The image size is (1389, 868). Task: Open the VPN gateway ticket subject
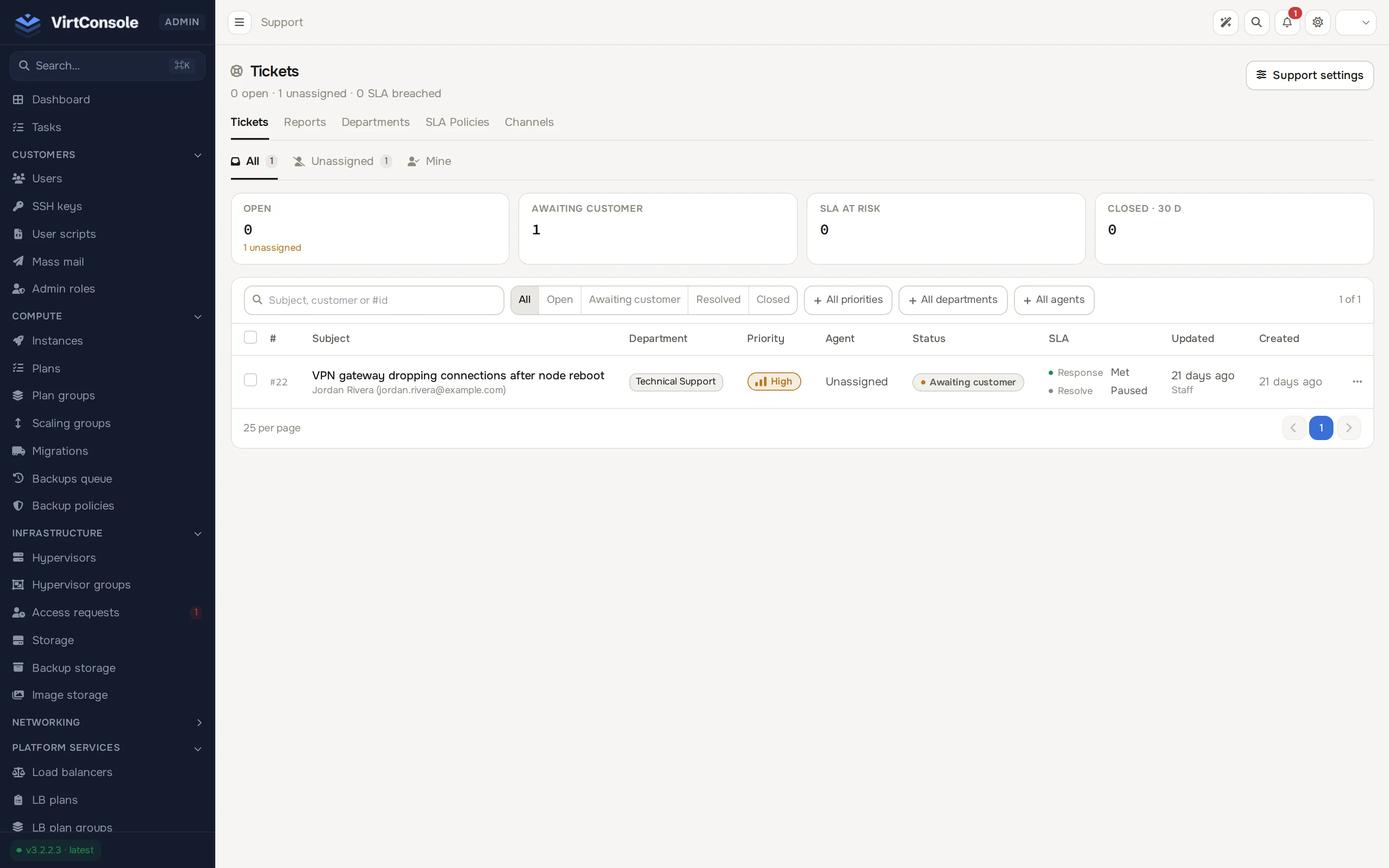[458, 375]
